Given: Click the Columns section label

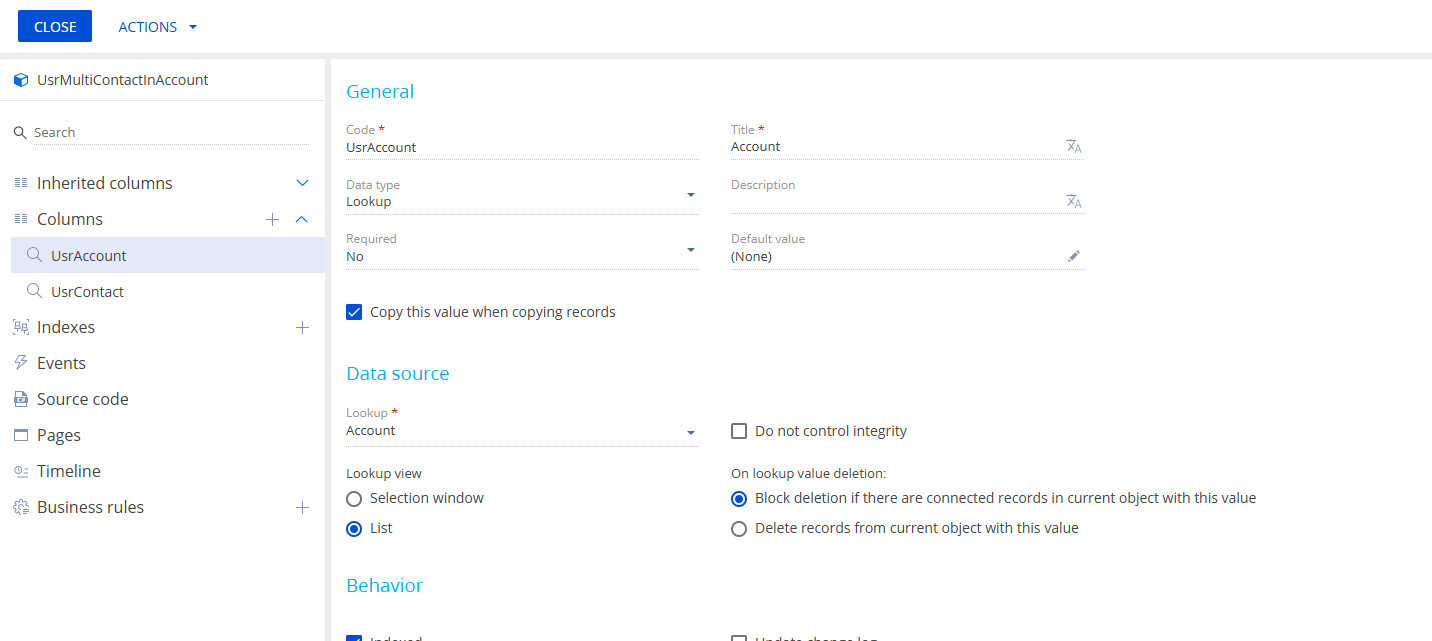Looking at the screenshot, I should pos(70,219).
